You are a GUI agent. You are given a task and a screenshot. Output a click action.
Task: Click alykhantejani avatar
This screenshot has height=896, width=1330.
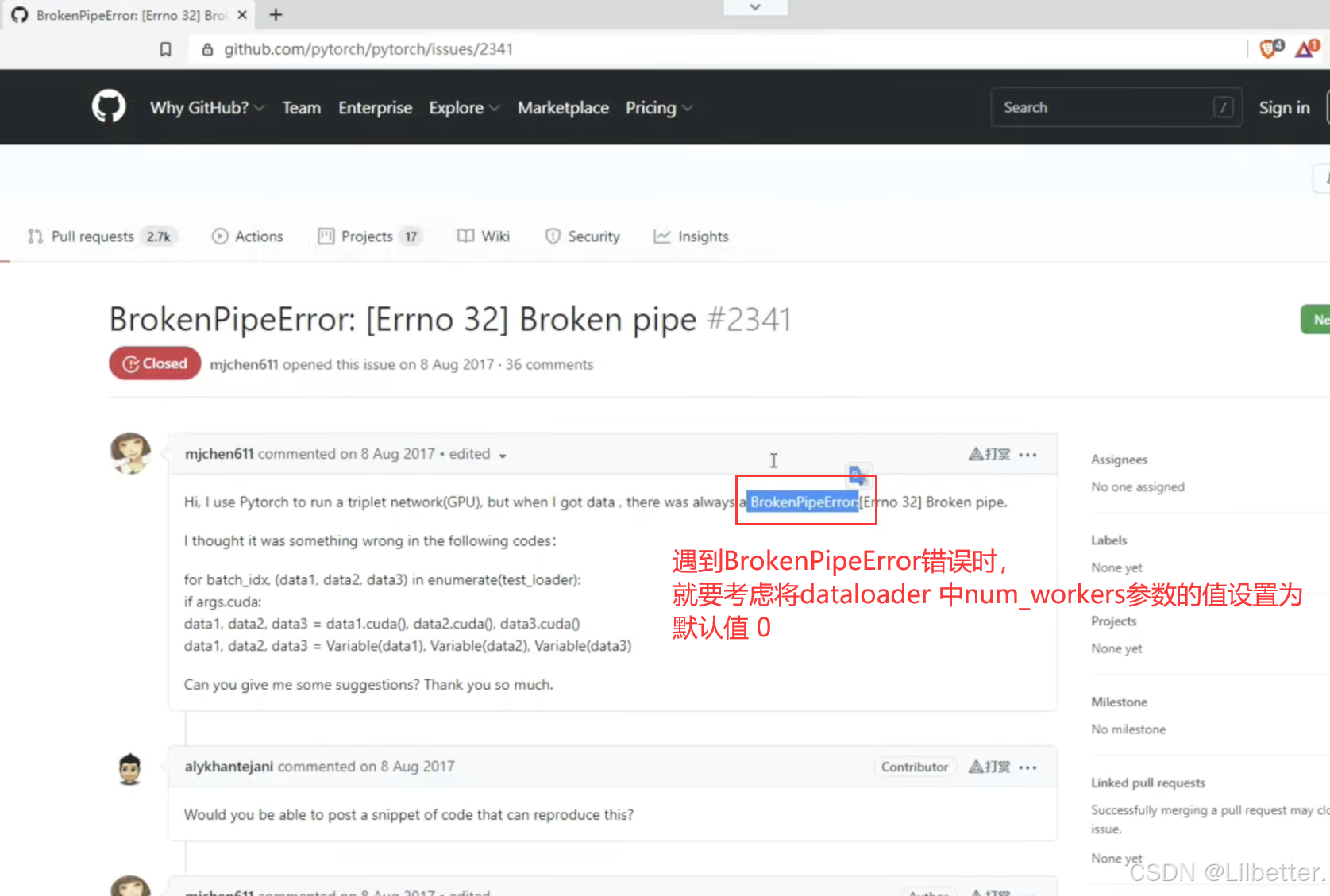click(x=129, y=769)
